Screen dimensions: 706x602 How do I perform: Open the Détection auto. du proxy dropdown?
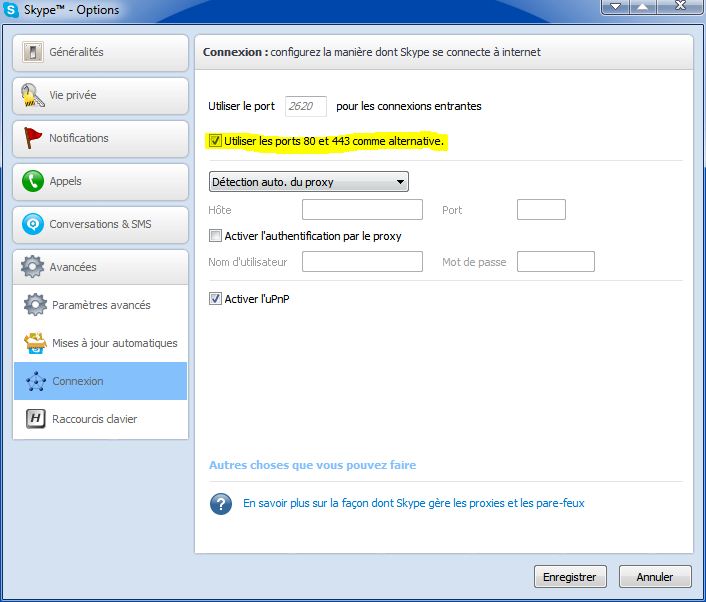309,182
